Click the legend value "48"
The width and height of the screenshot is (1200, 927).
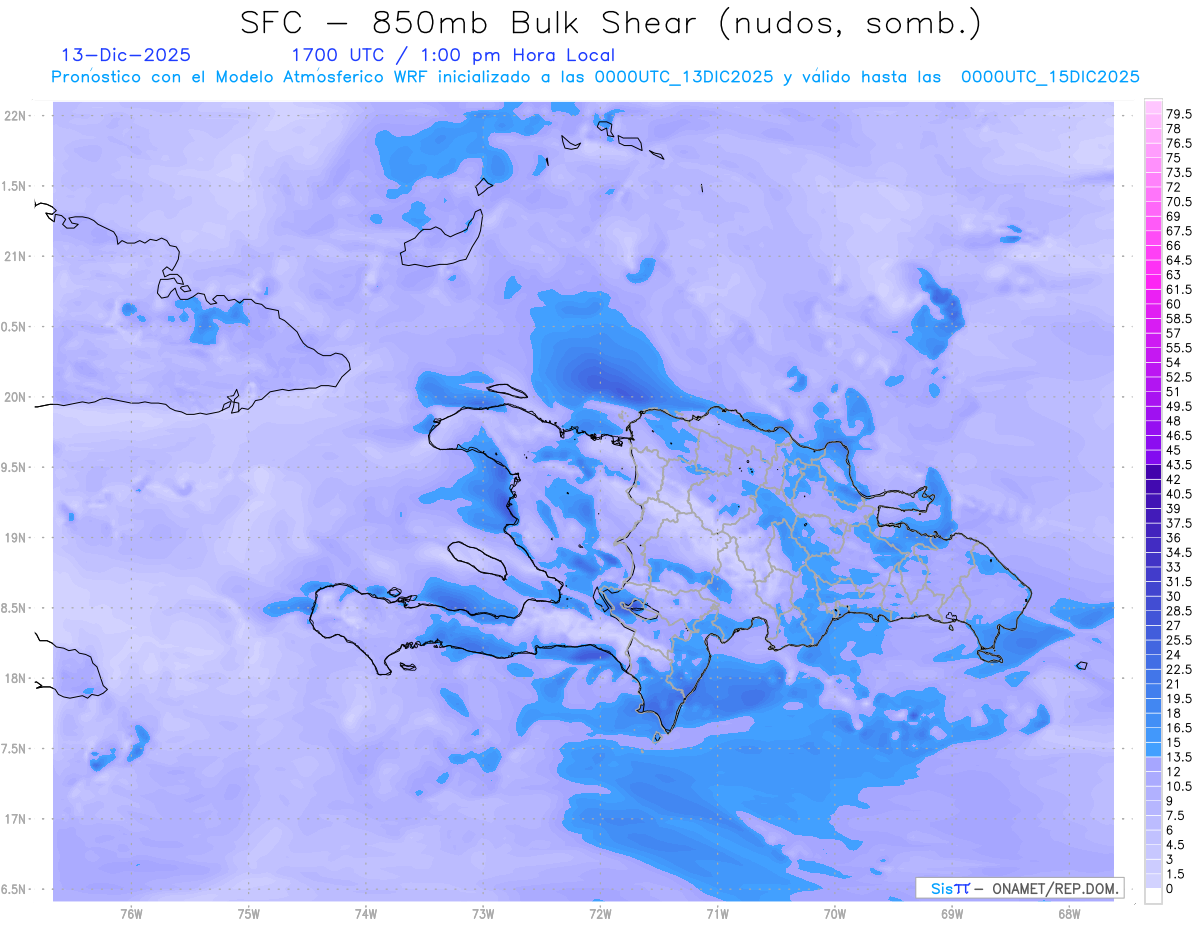pyautogui.click(x=1174, y=421)
